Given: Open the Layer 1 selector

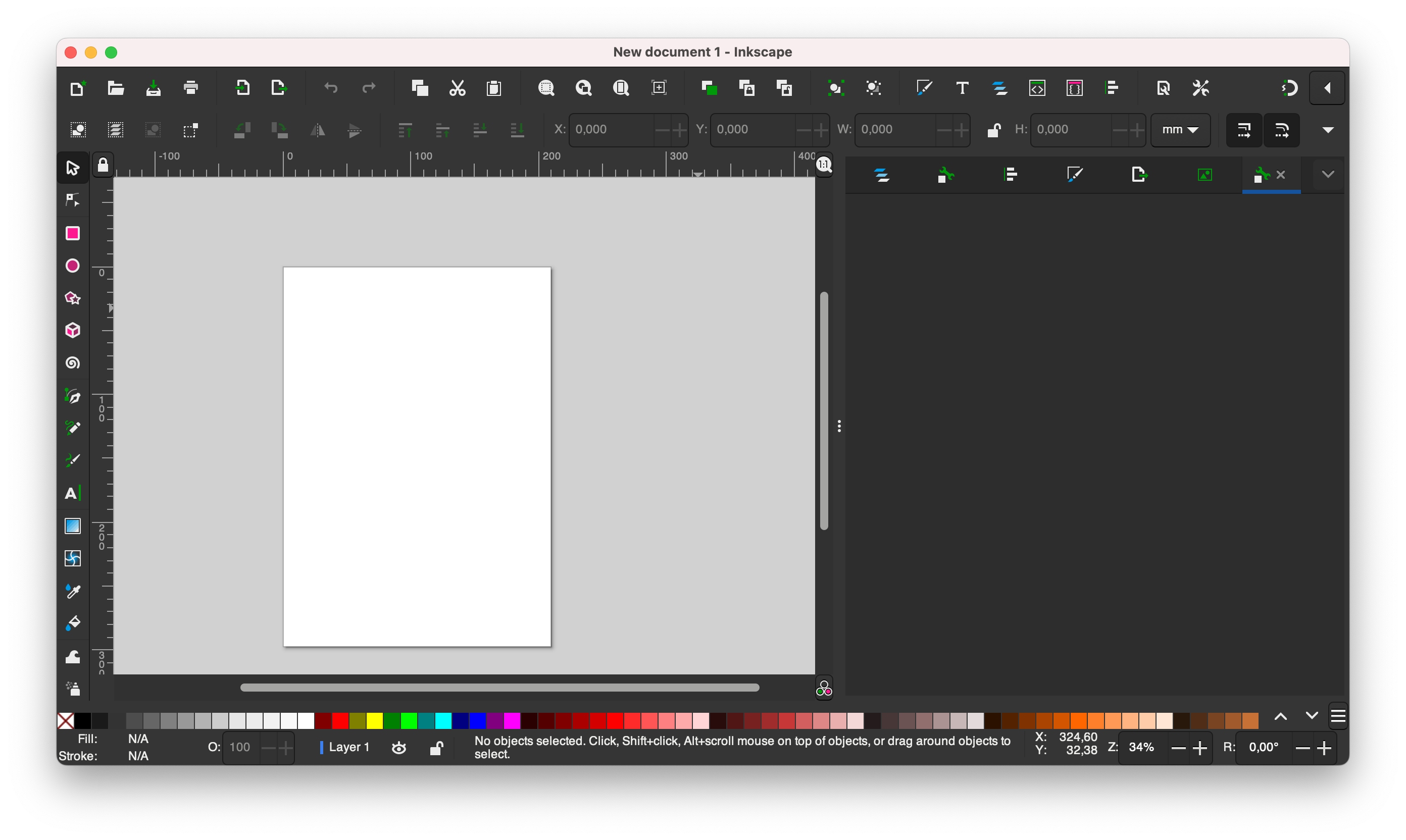Looking at the screenshot, I should [345, 747].
